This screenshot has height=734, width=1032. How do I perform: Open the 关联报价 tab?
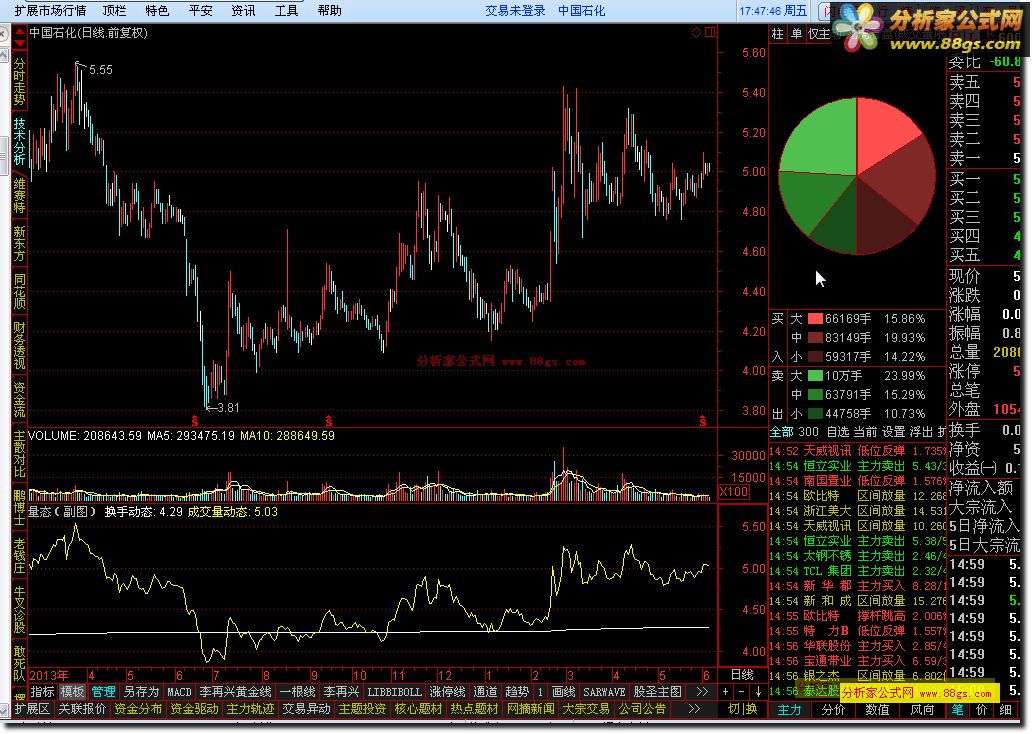click(x=82, y=709)
